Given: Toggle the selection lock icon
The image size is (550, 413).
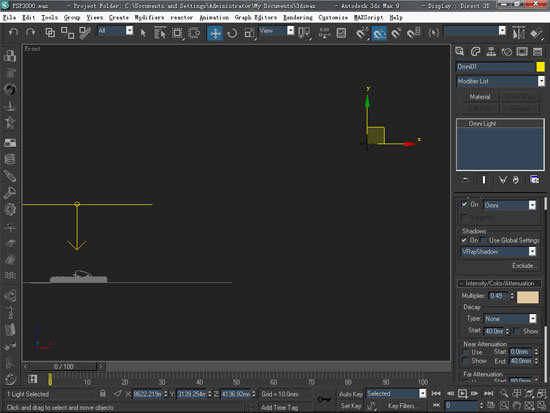Looking at the screenshot, I should pyautogui.click(x=102, y=393).
